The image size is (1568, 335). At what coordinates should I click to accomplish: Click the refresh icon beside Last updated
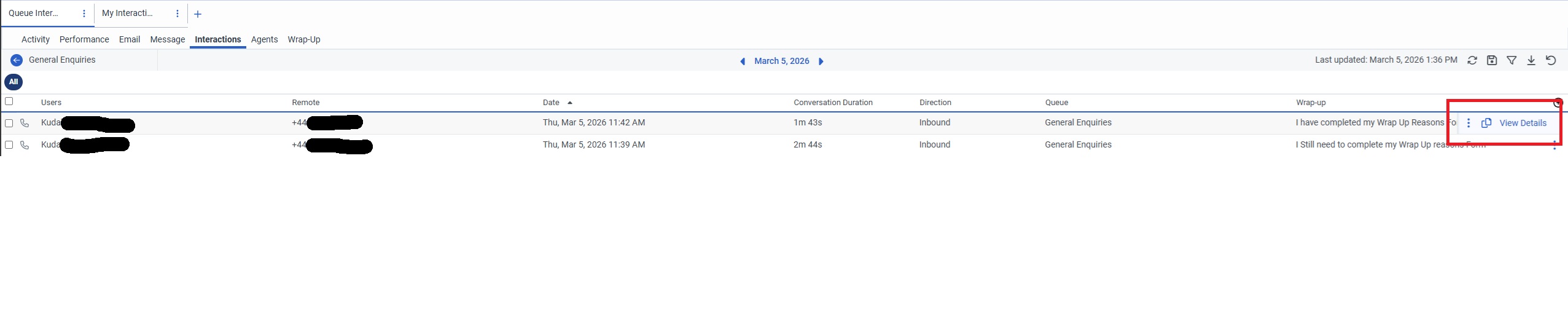click(1472, 60)
